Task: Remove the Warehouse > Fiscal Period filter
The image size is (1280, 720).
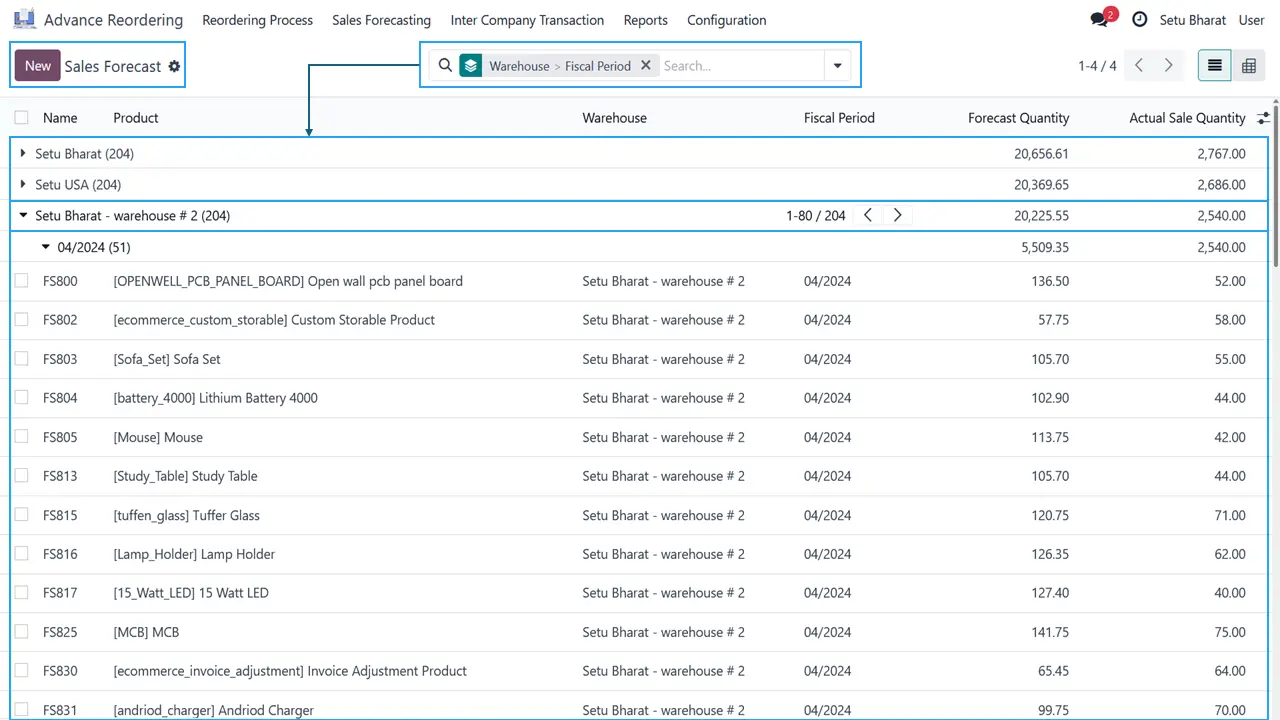Action: pyautogui.click(x=646, y=66)
